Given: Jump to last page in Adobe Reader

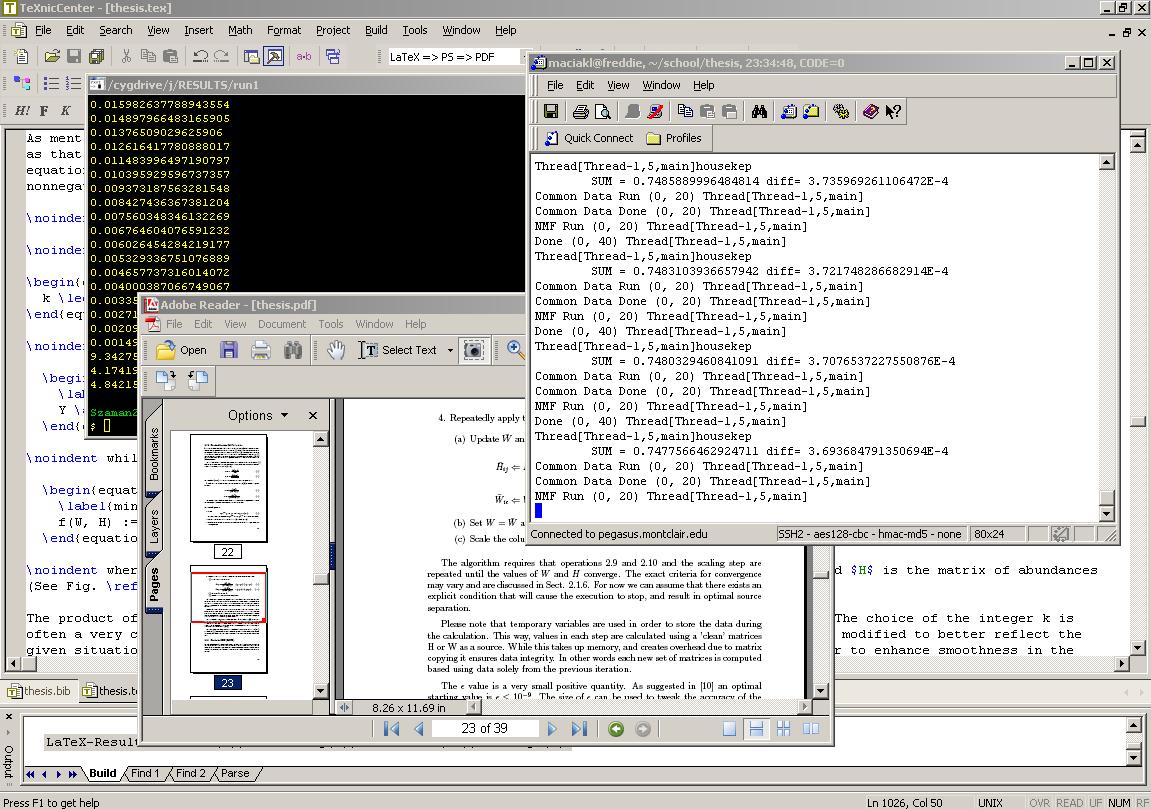Looking at the screenshot, I should [x=579, y=729].
